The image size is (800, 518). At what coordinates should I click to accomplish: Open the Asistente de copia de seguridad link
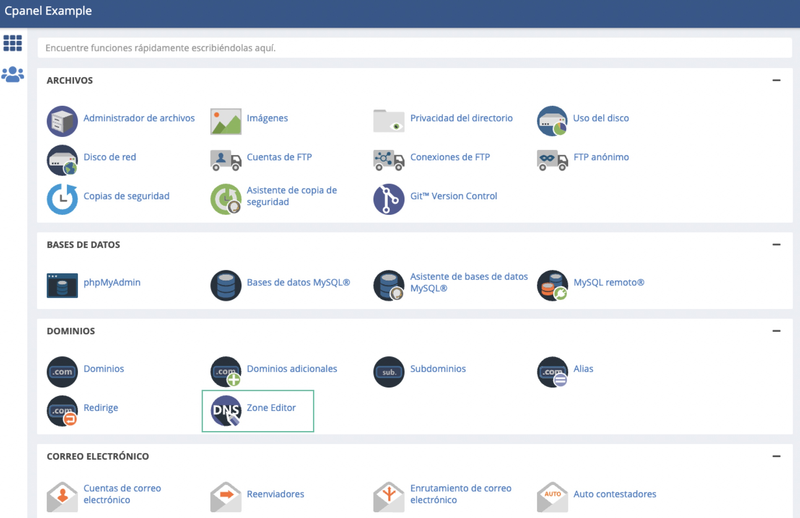tap(292, 196)
